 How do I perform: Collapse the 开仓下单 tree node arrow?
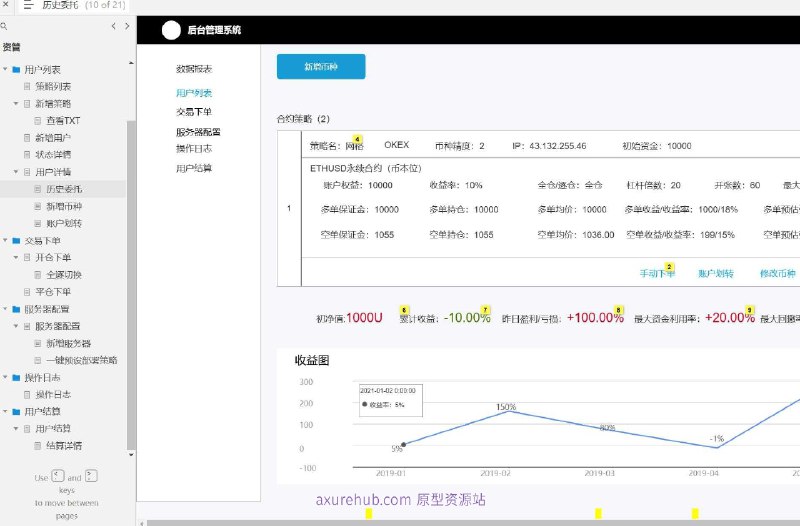16,257
